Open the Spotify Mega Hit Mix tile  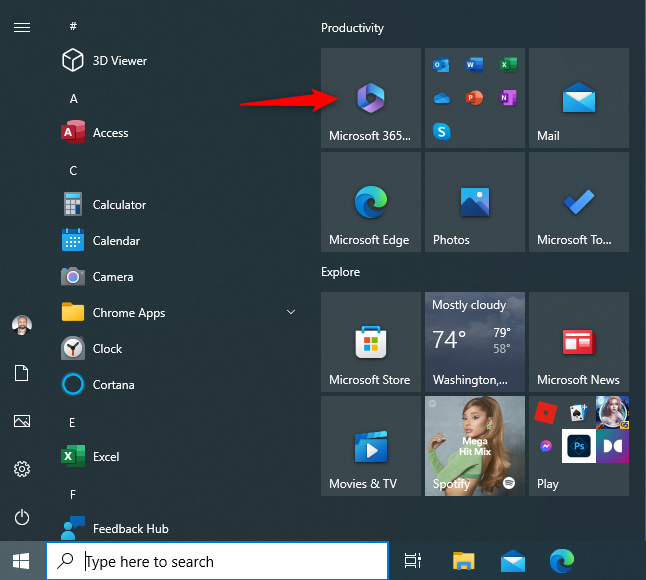click(x=475, y=446)
